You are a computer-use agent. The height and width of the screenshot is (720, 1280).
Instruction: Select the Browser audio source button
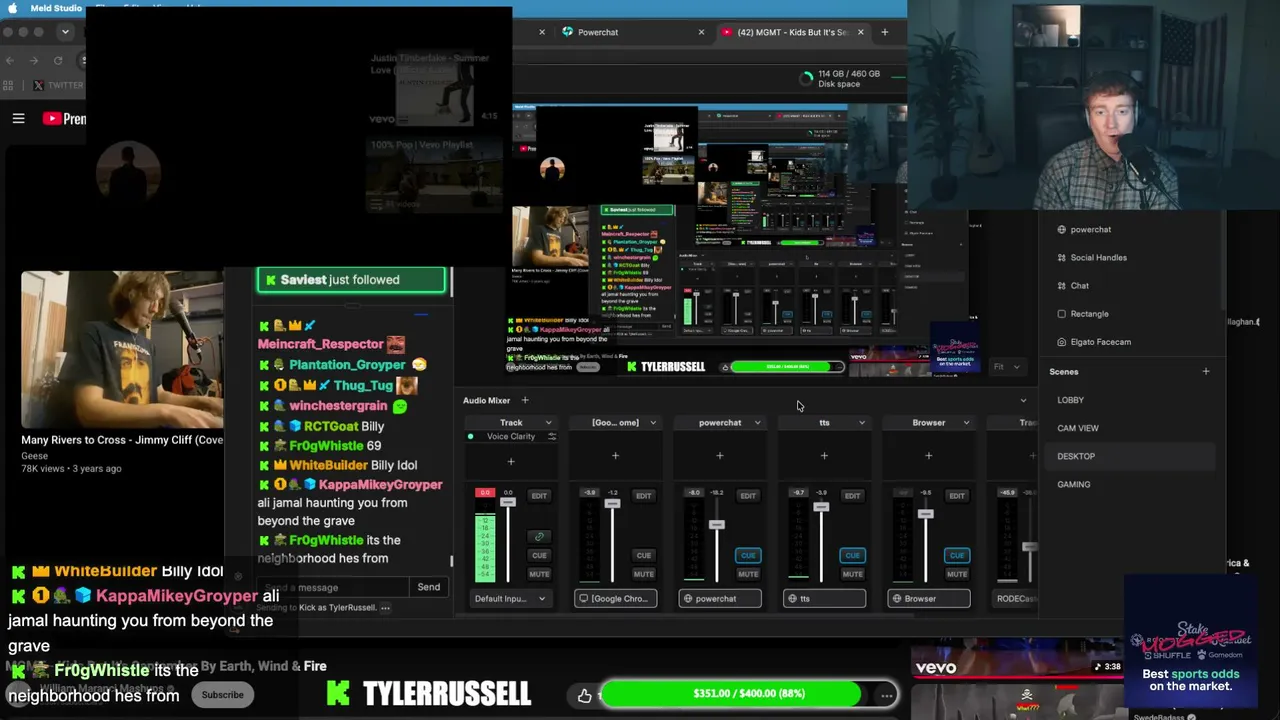[929, 599]
